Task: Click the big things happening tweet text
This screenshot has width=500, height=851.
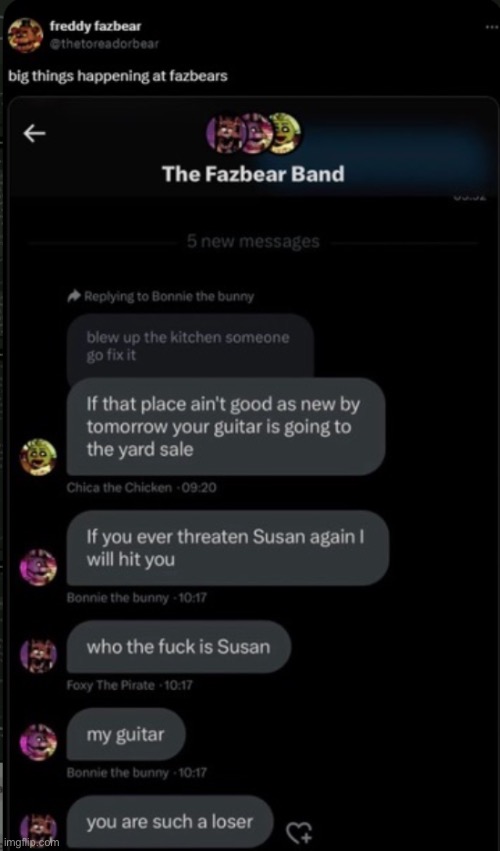Action: click(x=118, y=76)
